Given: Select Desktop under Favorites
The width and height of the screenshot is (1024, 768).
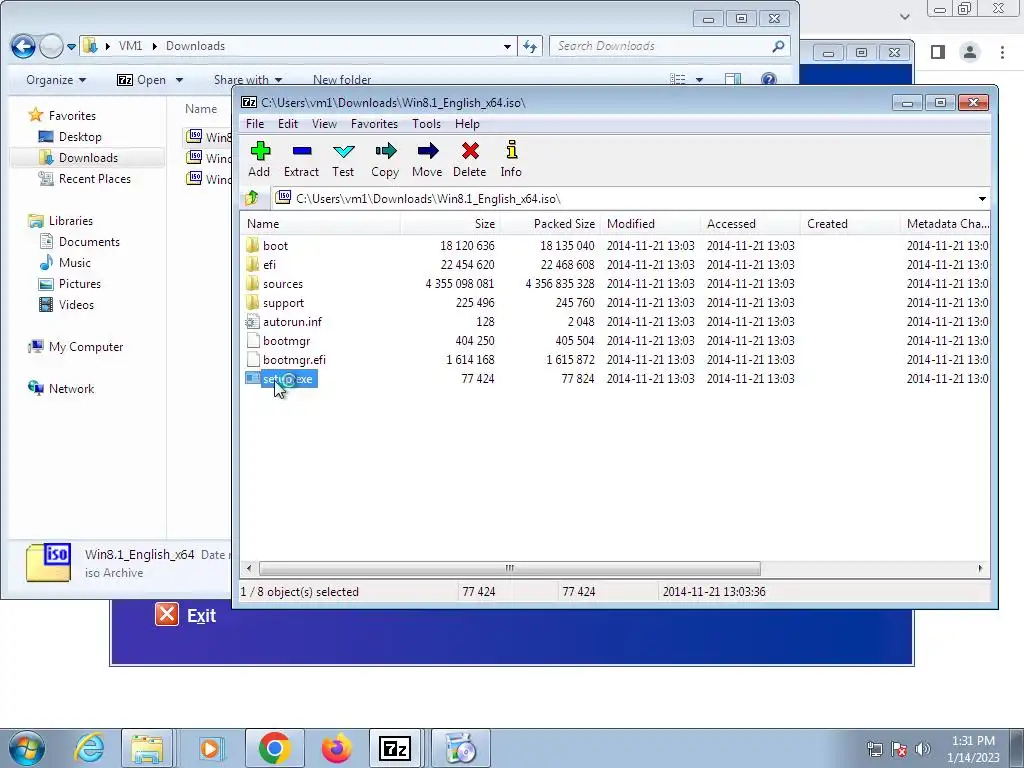Looking at the screenshot, I should point(80,136).
